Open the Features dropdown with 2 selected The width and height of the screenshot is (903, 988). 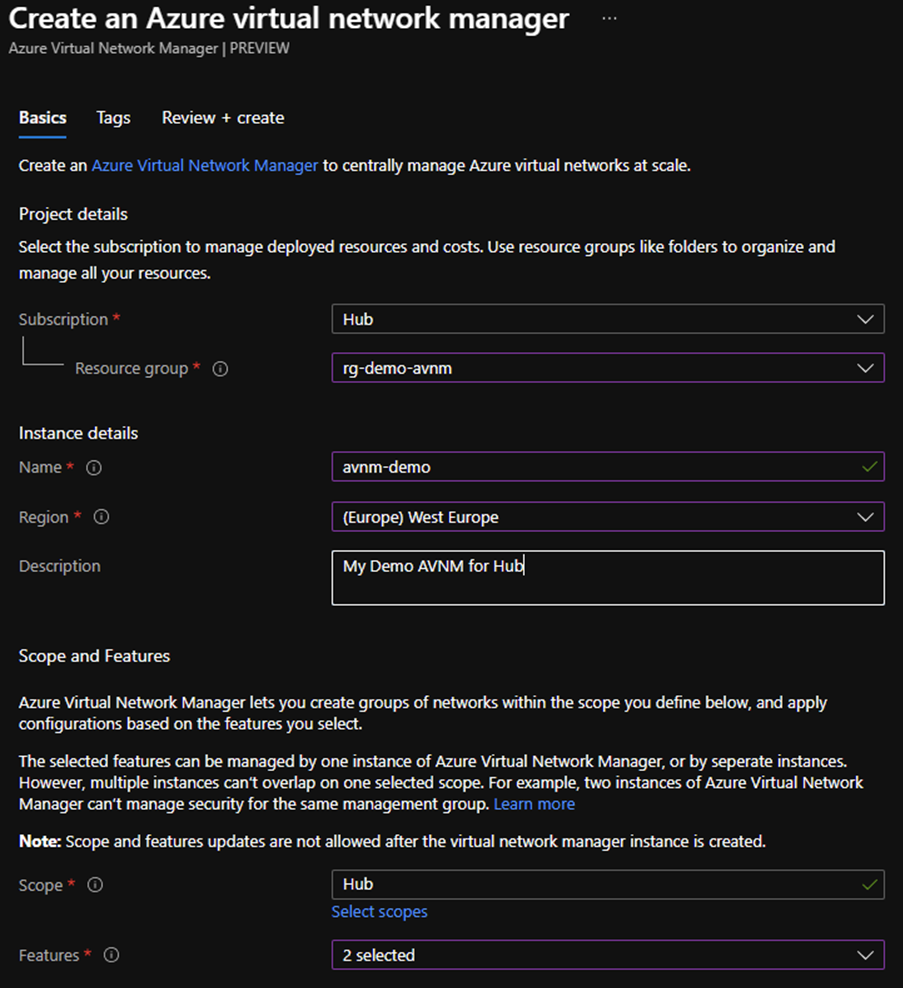608,955
